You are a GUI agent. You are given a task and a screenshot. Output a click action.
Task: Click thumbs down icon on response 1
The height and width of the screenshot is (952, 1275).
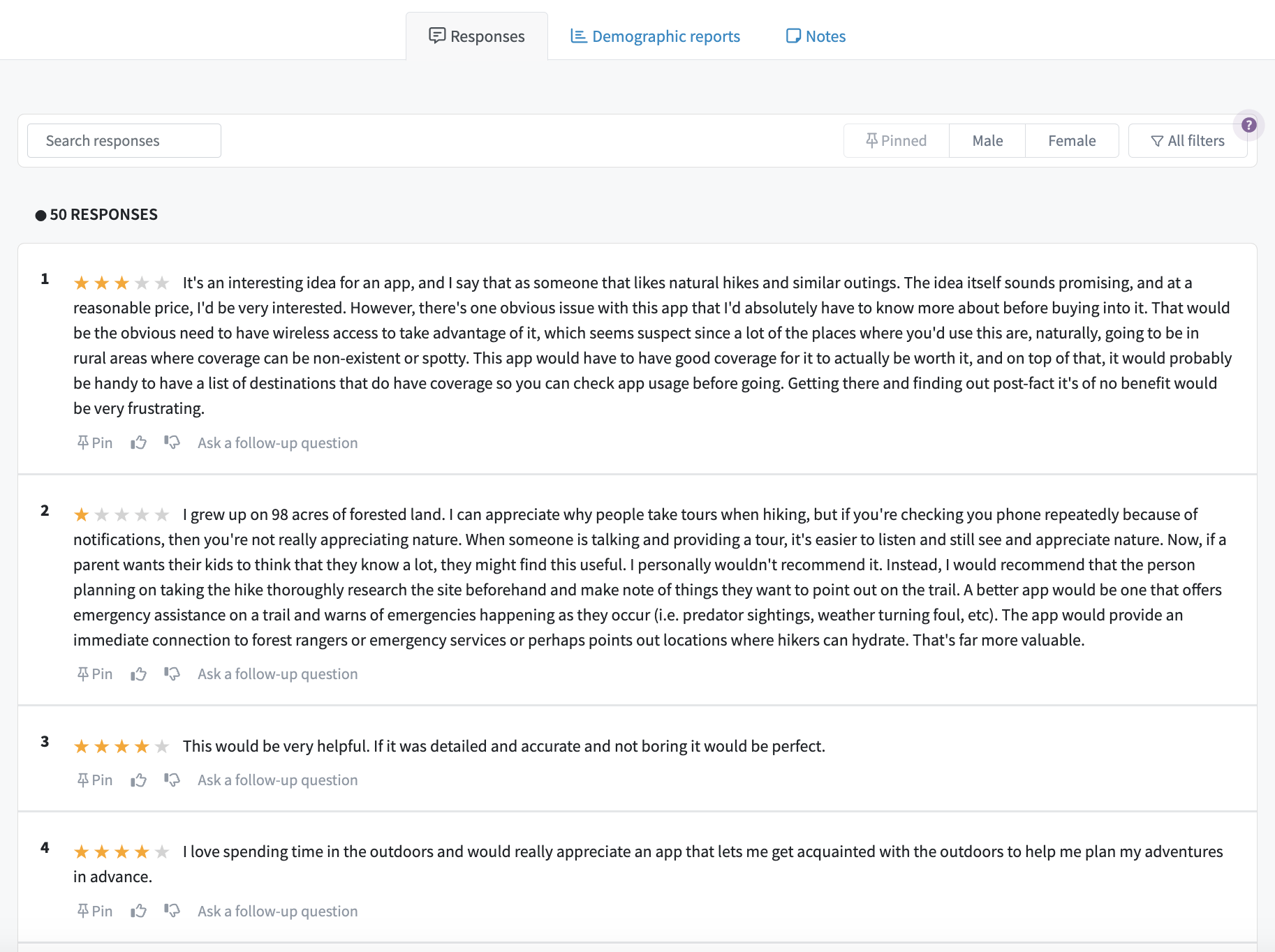click(172, 442)
